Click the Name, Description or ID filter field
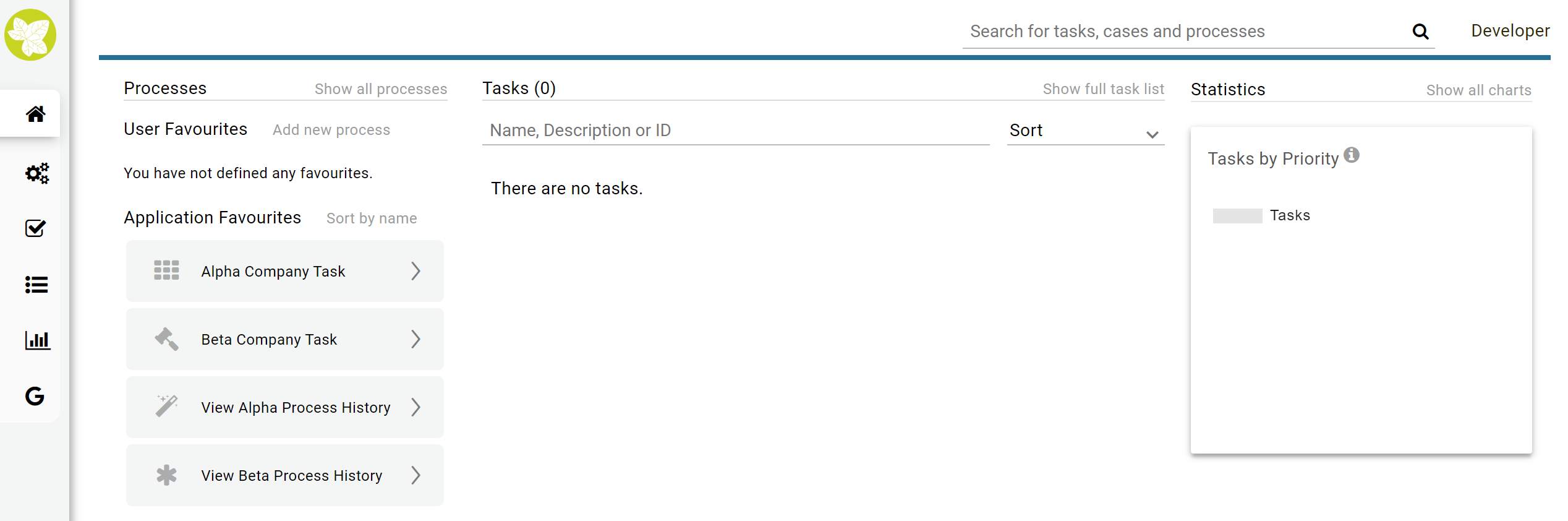1568x521 pixels. (x=736, y=131)
